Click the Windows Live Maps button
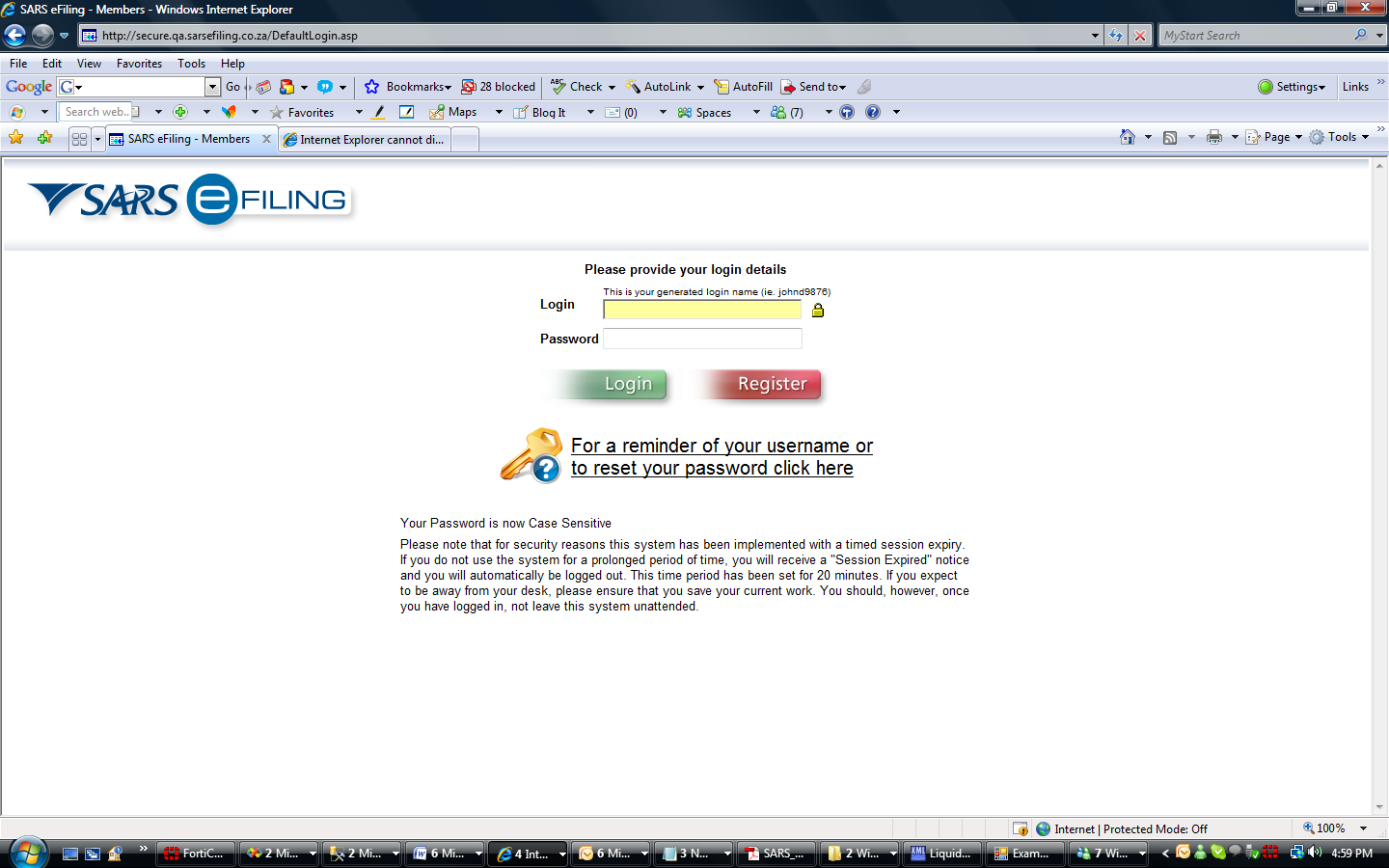Viewport: 1389px width, 868px height. [x=453, y=112]
